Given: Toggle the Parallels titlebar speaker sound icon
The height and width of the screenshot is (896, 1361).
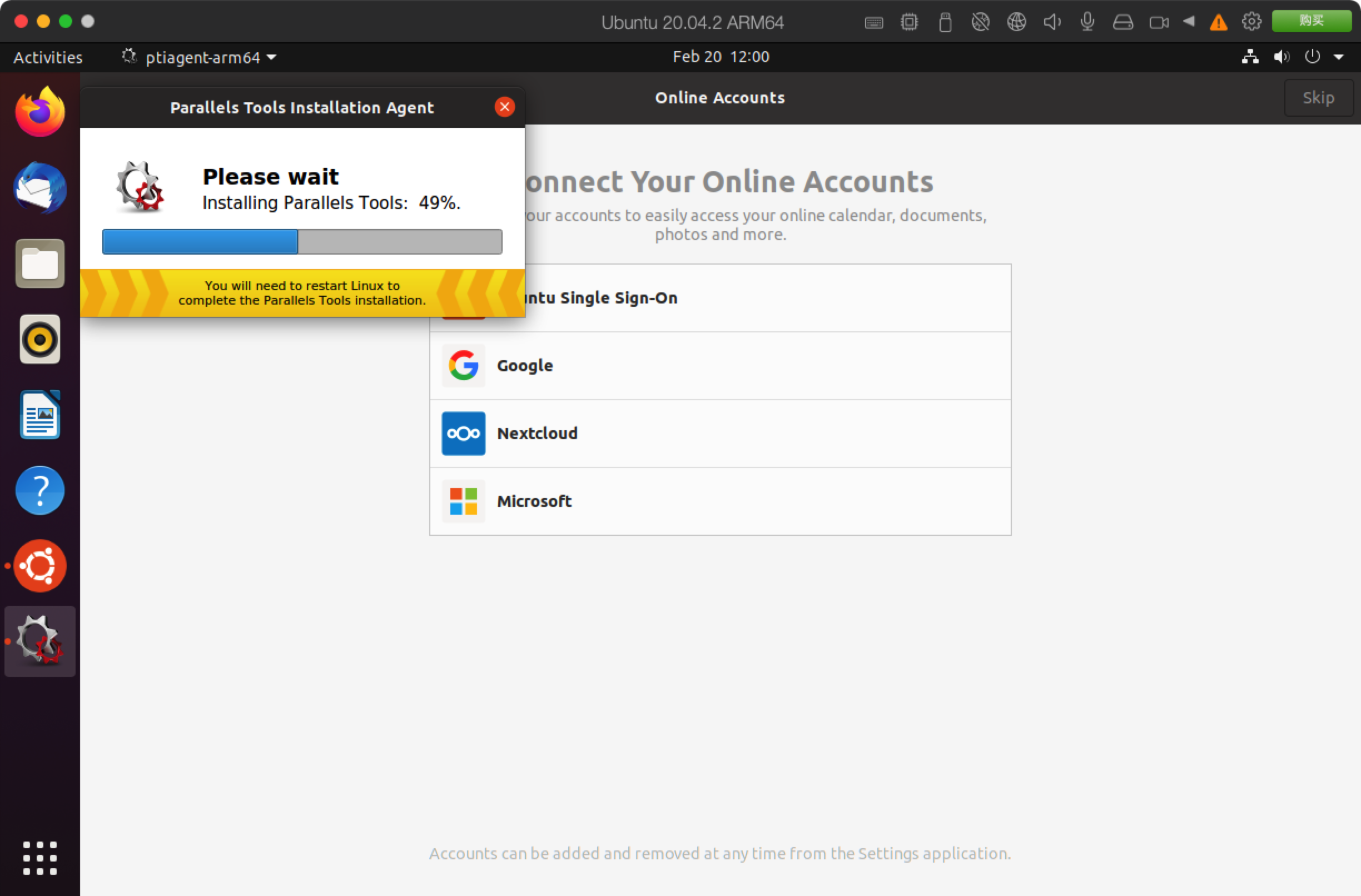Looking at the screenshot, I should click(x=1052, y=22).
